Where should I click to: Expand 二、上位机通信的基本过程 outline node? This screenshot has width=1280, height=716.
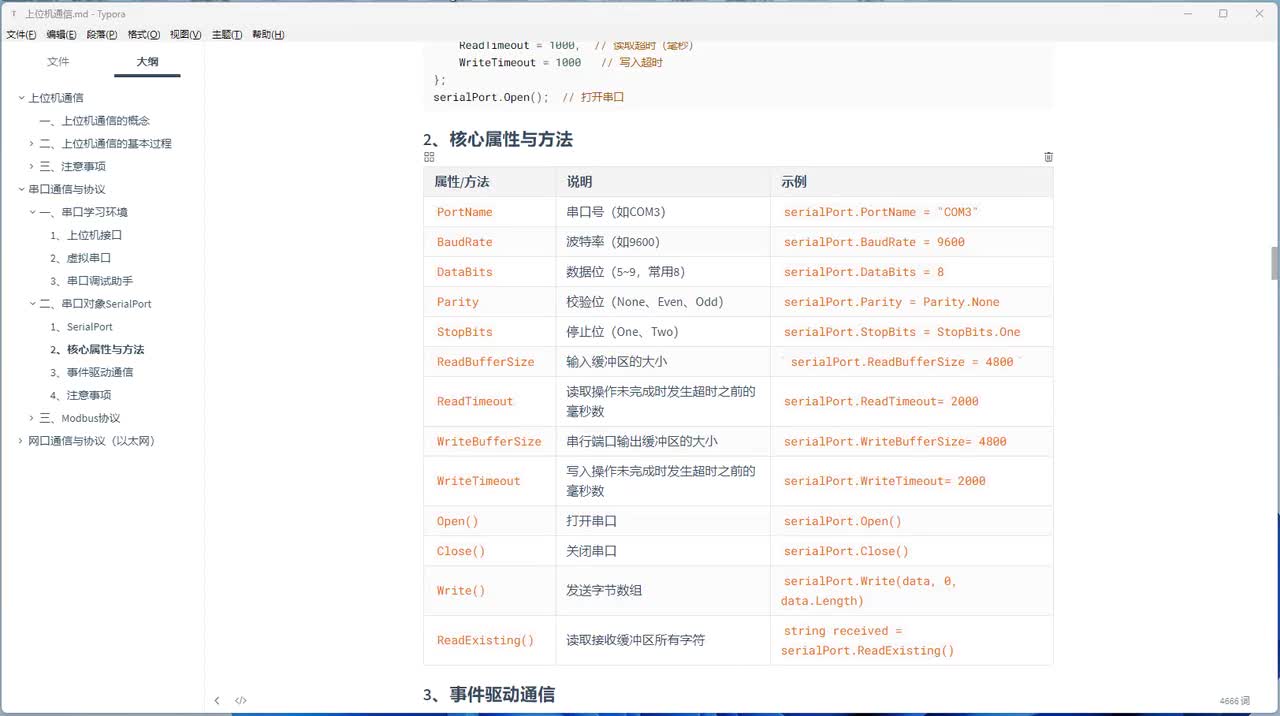pyautogui.click(x=32, y=144)
